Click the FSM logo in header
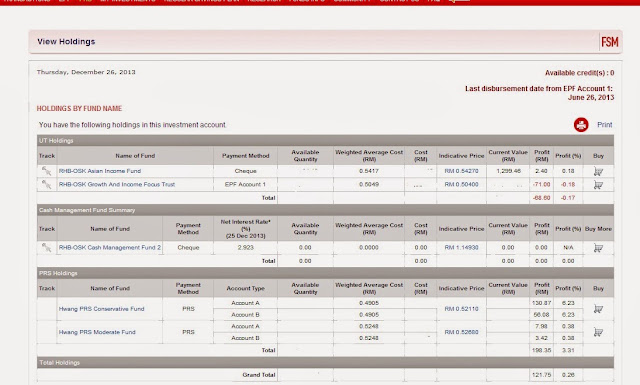640x385 pixels. tap(609, 42)
